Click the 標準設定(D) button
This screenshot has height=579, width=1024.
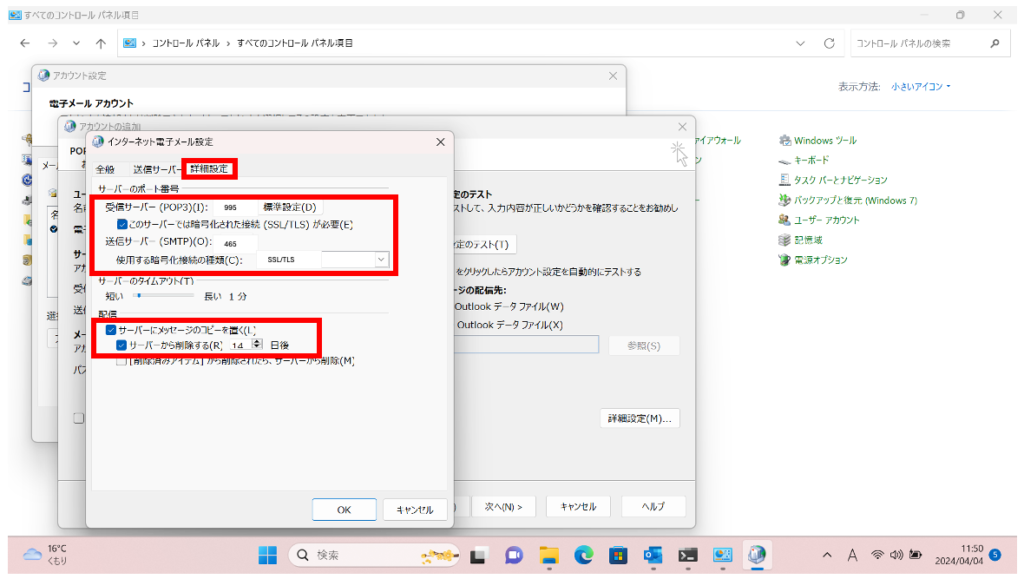point(289,207)
